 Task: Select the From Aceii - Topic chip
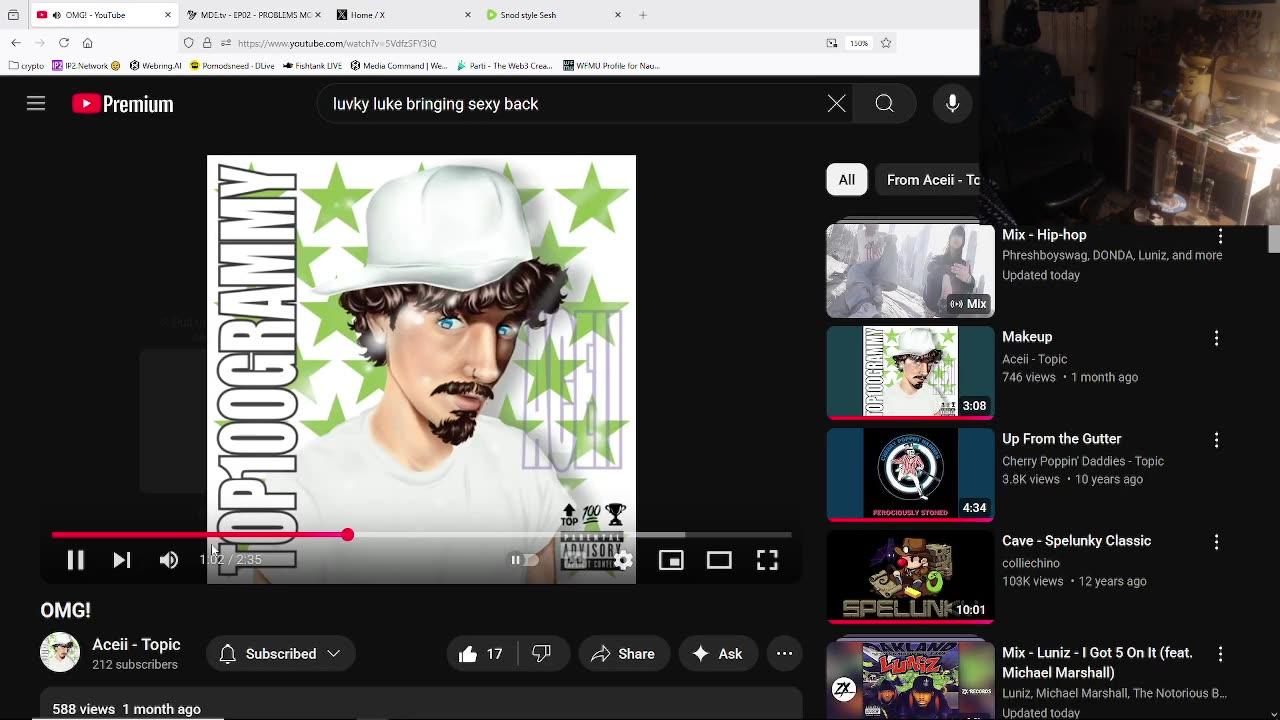pos(929,180)
